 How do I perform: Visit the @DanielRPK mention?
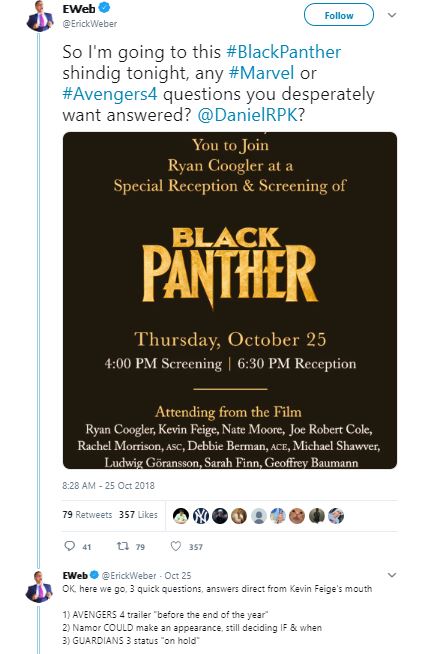pos(248,115)
